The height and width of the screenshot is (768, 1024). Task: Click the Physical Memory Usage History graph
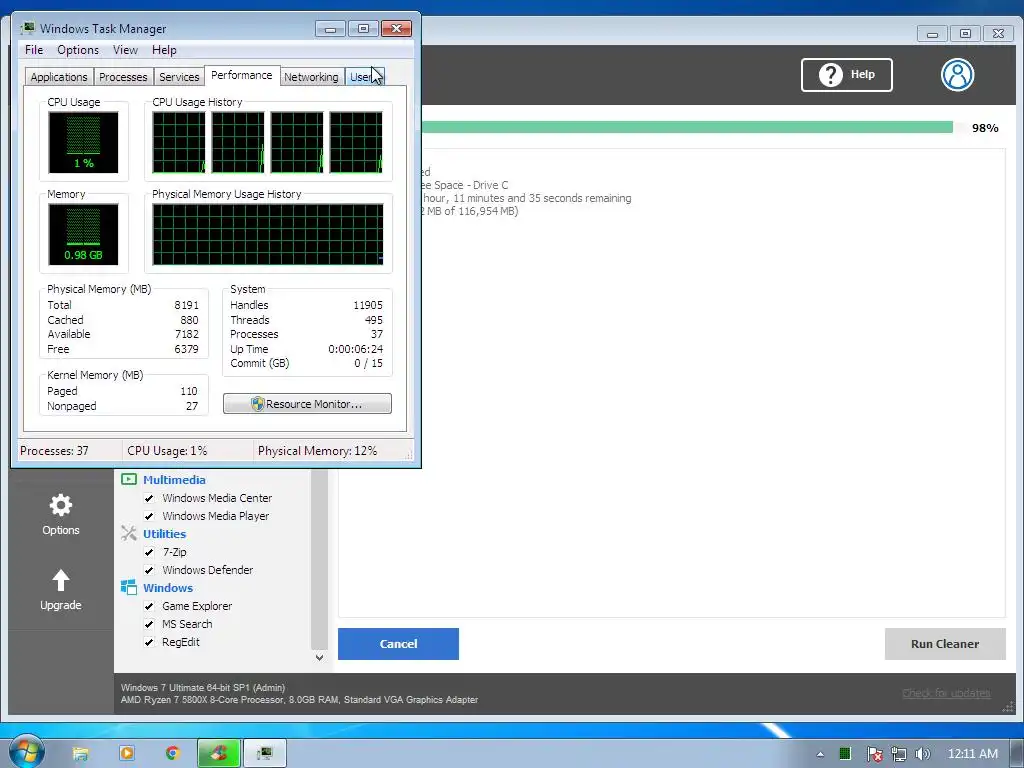268,234
